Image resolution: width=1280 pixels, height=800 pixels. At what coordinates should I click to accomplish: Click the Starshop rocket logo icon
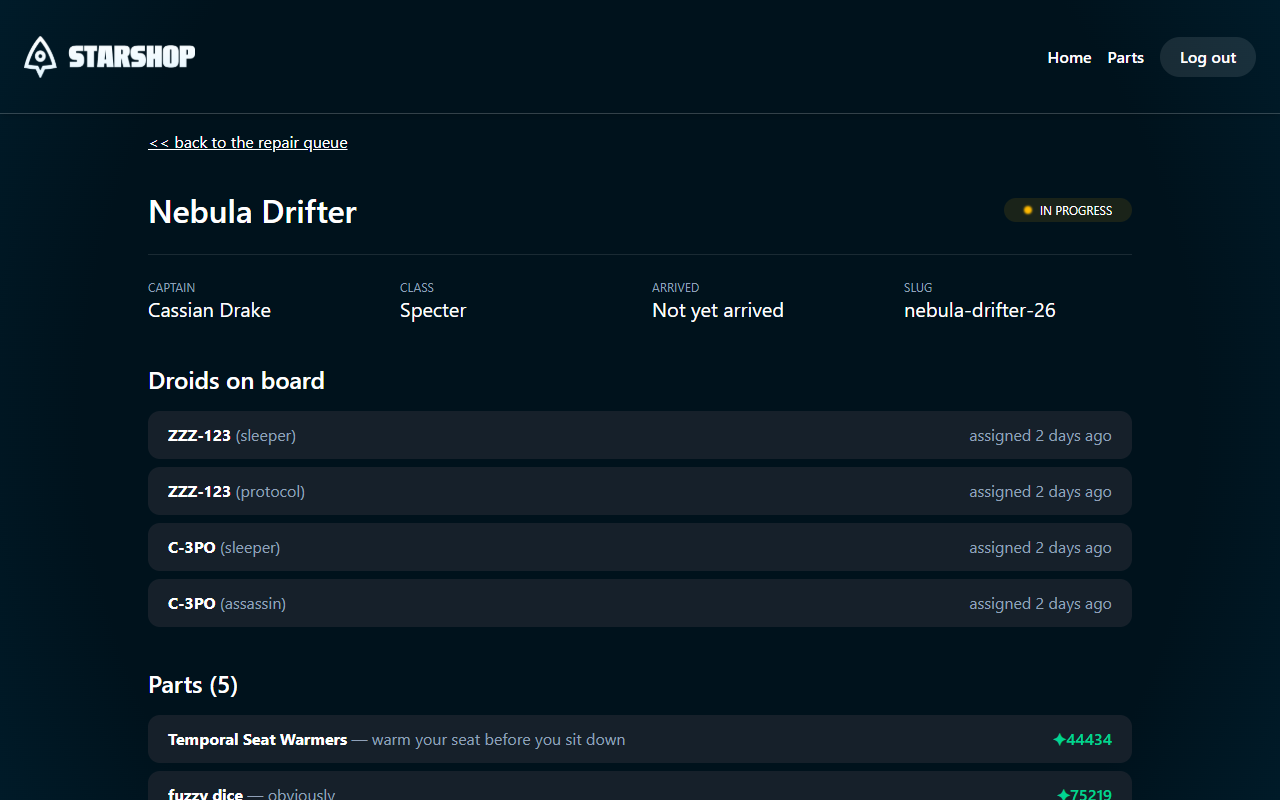(x=40, y=57)
